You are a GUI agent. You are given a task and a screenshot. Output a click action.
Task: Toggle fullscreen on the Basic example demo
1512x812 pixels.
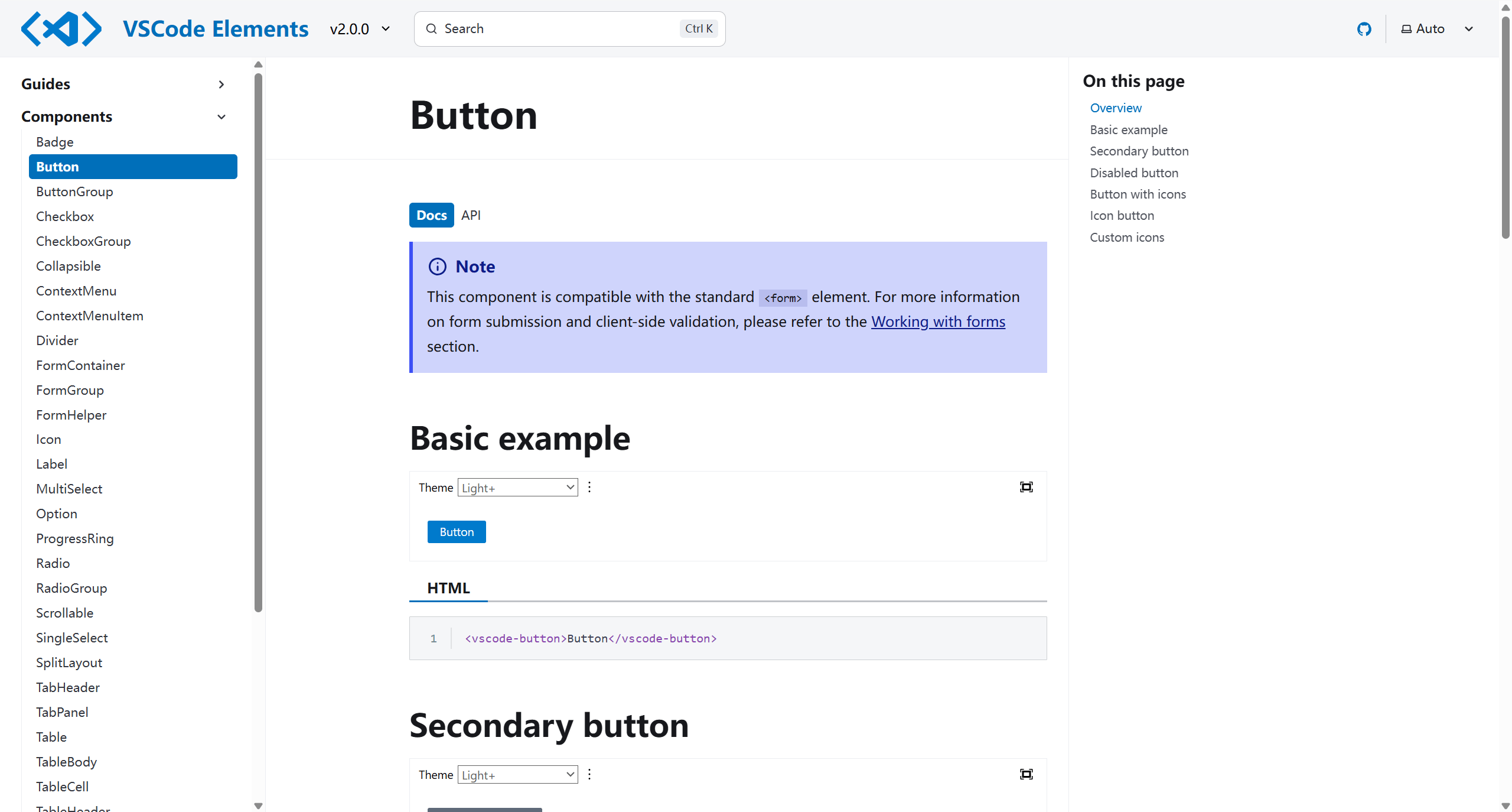(1026, 487)
